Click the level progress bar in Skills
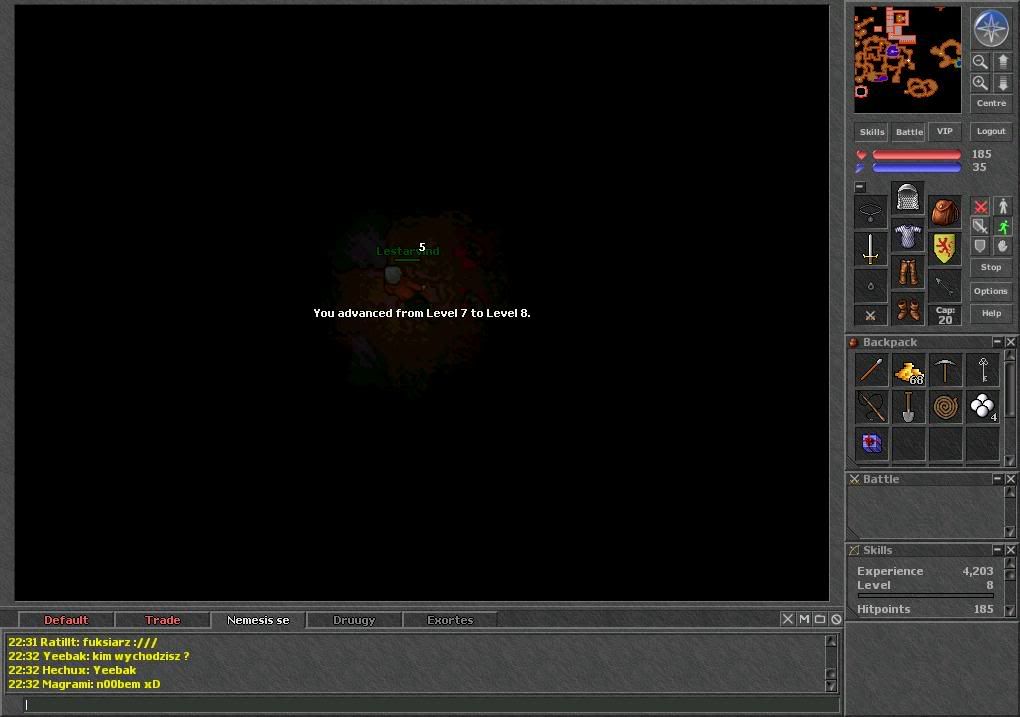The width and height of the screenshot is (1020, 717). pos(926,595)
